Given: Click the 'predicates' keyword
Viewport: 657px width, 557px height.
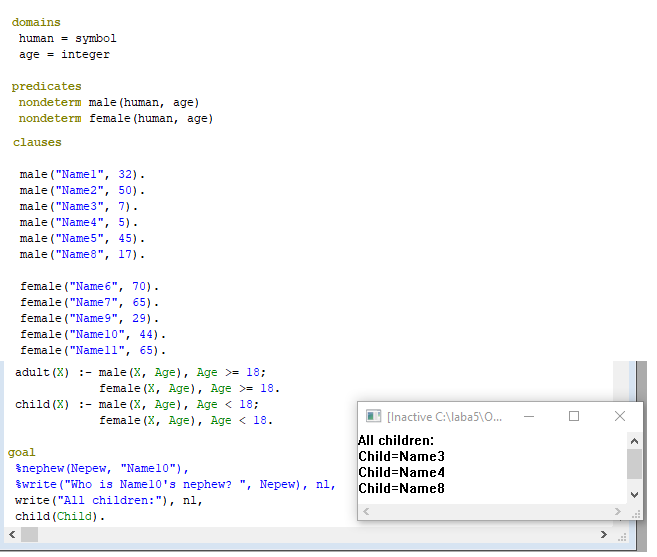Looking at the screenshot, I should point(47,86).
